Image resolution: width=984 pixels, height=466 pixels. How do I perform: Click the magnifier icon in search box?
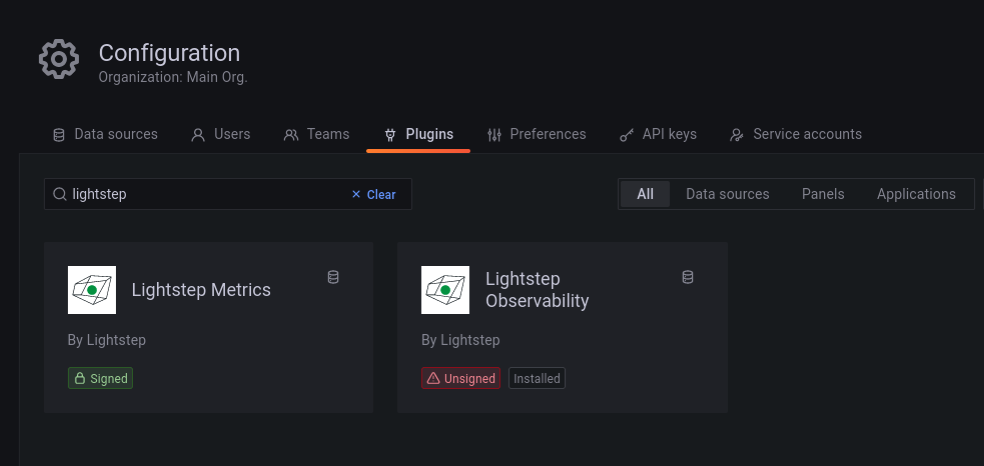tap(60, 194)
